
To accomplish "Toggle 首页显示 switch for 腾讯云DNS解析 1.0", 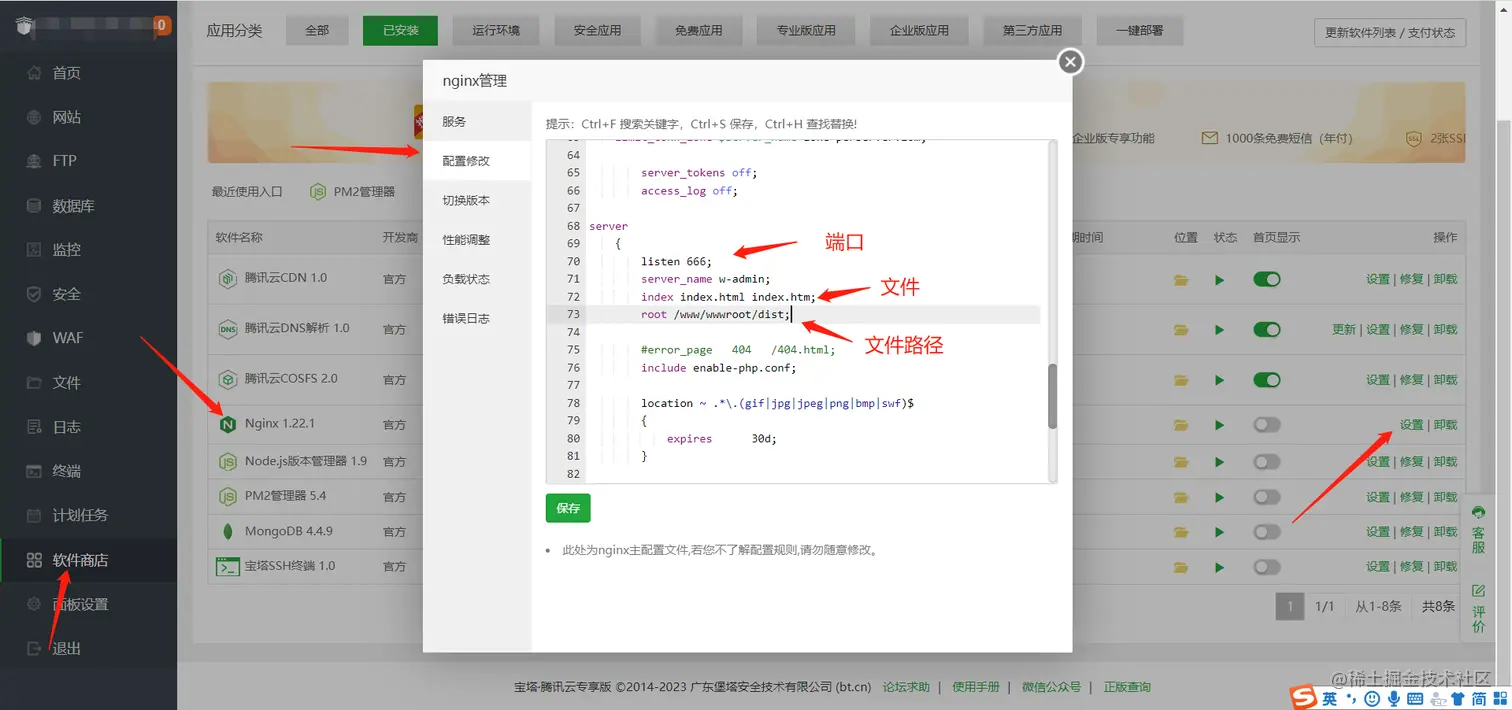I will coord(1267,329).
